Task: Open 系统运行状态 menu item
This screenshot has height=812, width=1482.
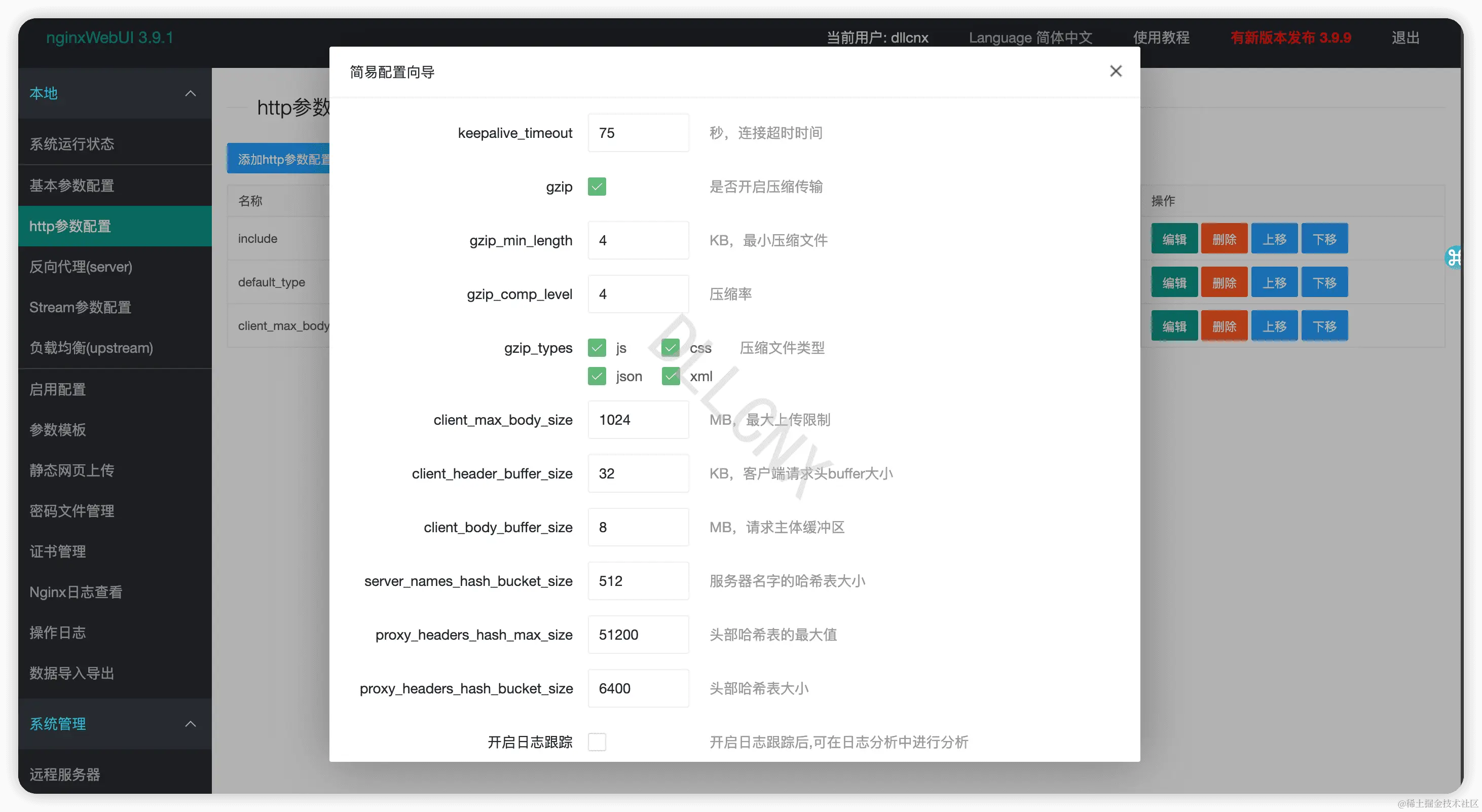Action: coord(72,144)
